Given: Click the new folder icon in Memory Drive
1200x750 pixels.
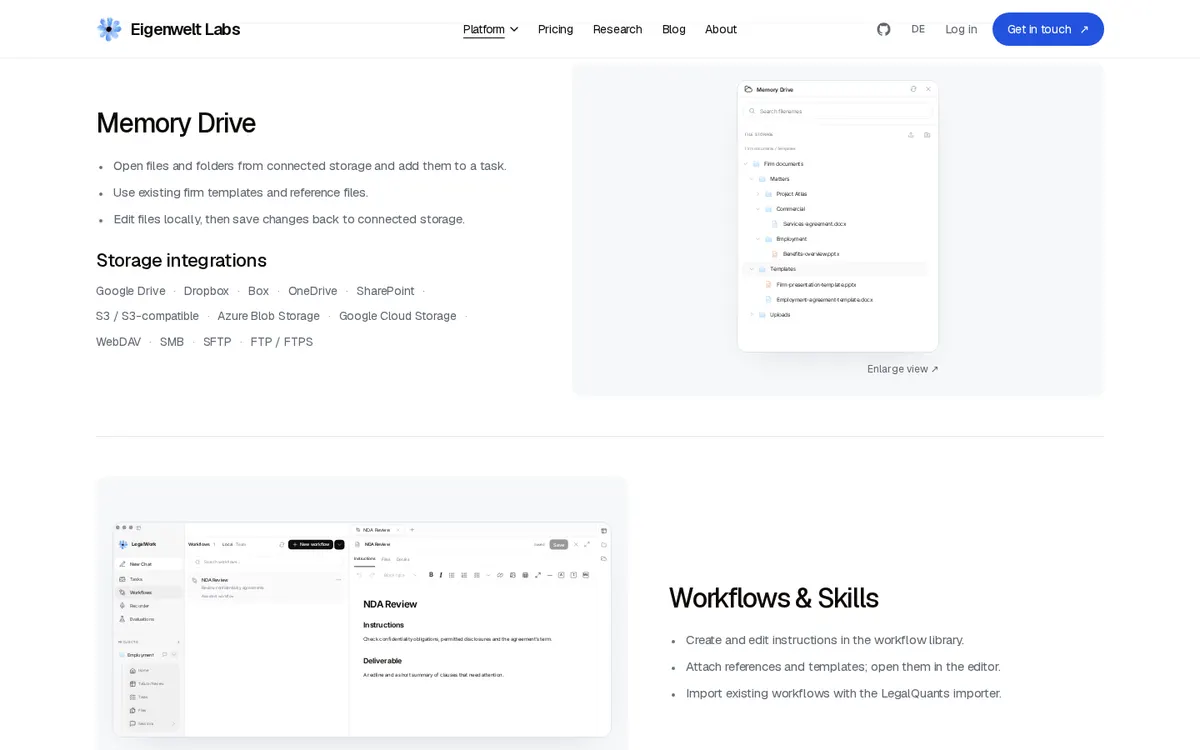Looking at the screenshot, I should tap(927, 135).
